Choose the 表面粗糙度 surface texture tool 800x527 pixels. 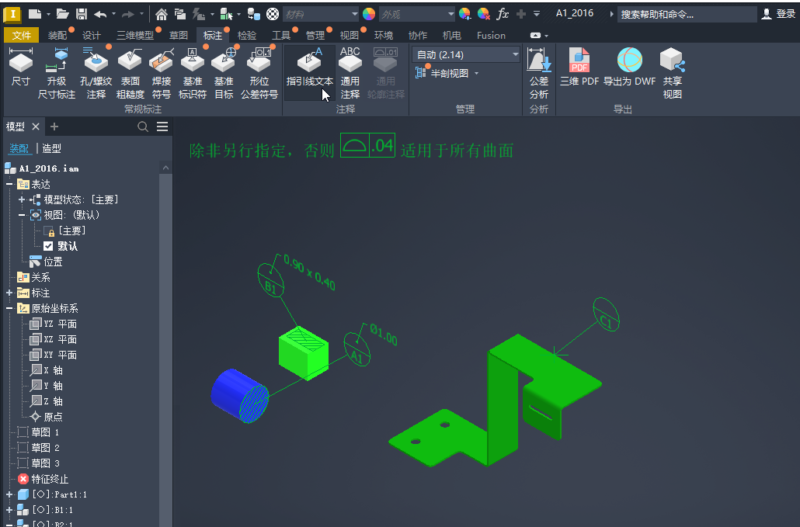(130, 72)
